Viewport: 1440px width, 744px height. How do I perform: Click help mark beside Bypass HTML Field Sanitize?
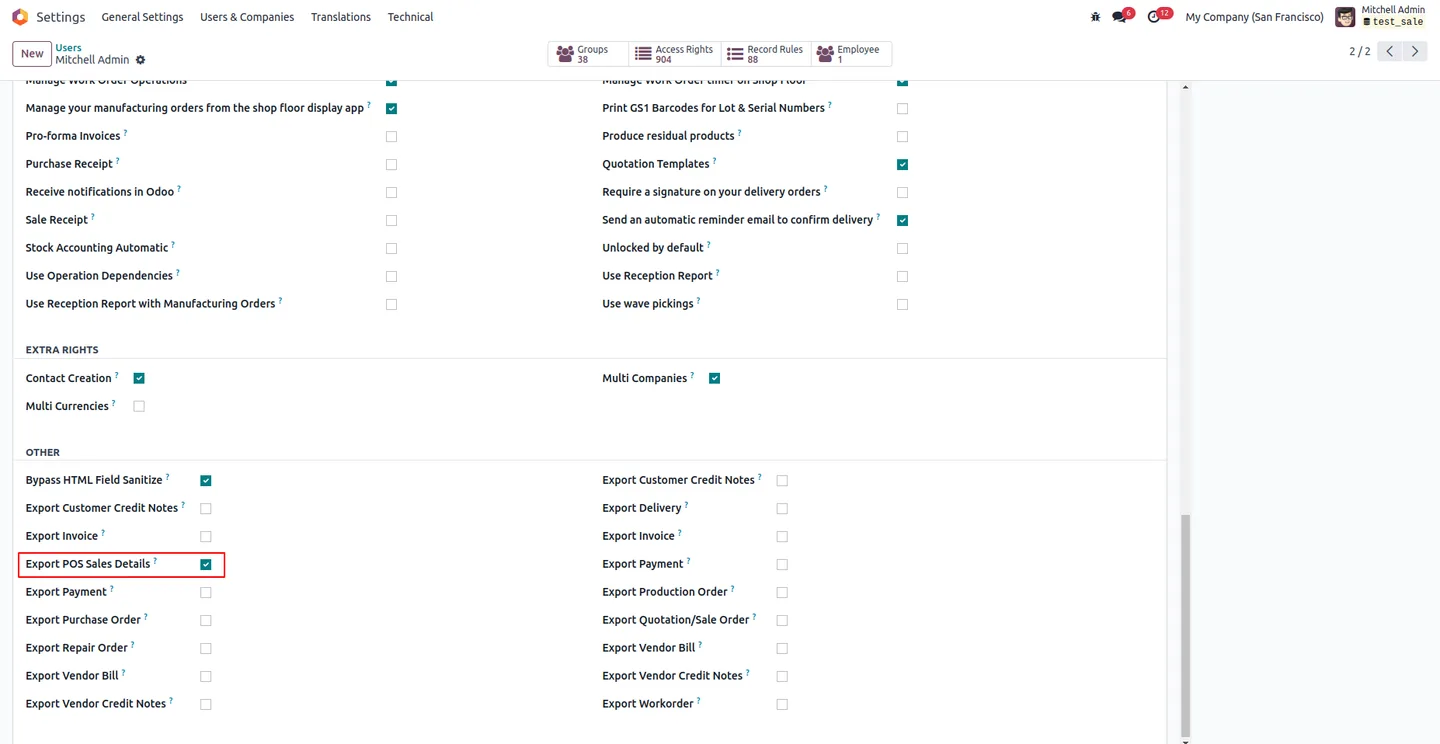(167, 477)
